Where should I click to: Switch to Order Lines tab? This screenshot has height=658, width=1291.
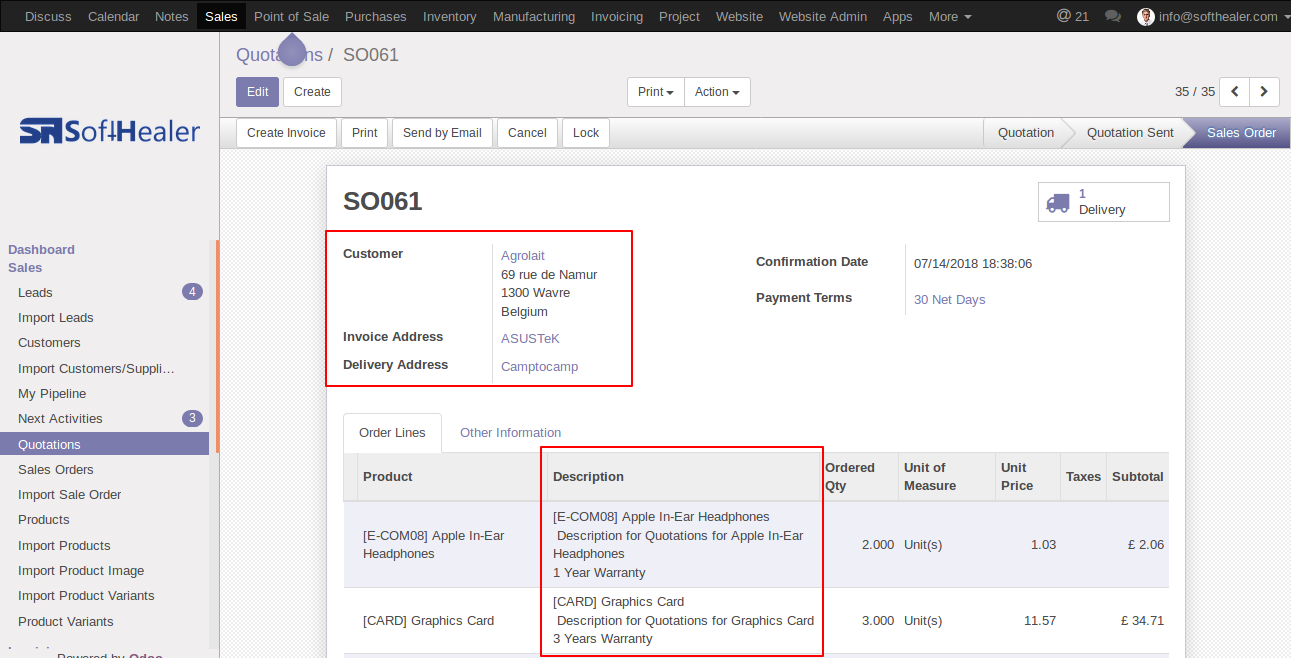(392, 432)
